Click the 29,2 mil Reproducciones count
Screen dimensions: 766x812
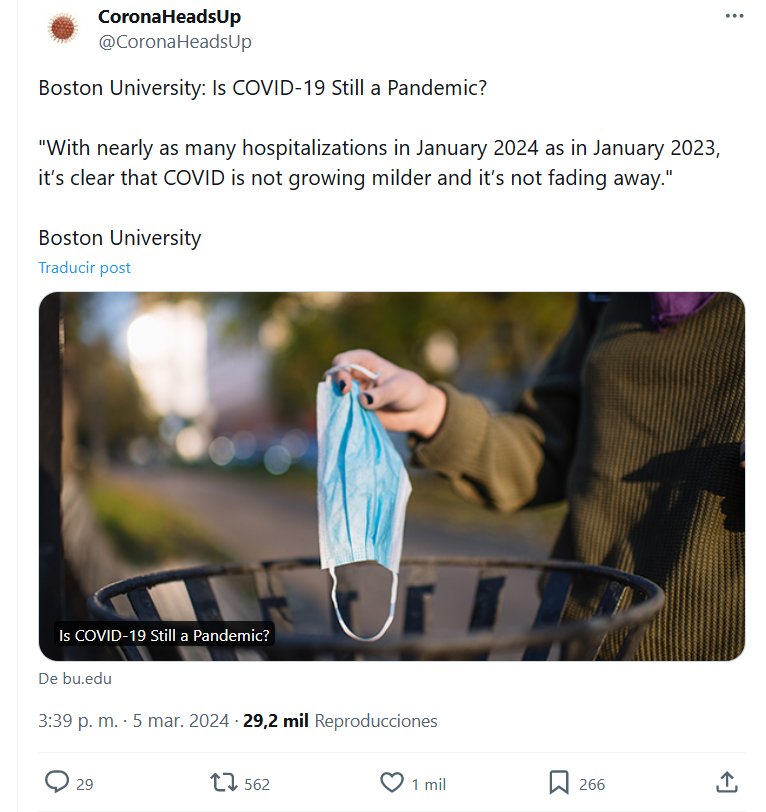pyautogui.click(x=340, y=721)
